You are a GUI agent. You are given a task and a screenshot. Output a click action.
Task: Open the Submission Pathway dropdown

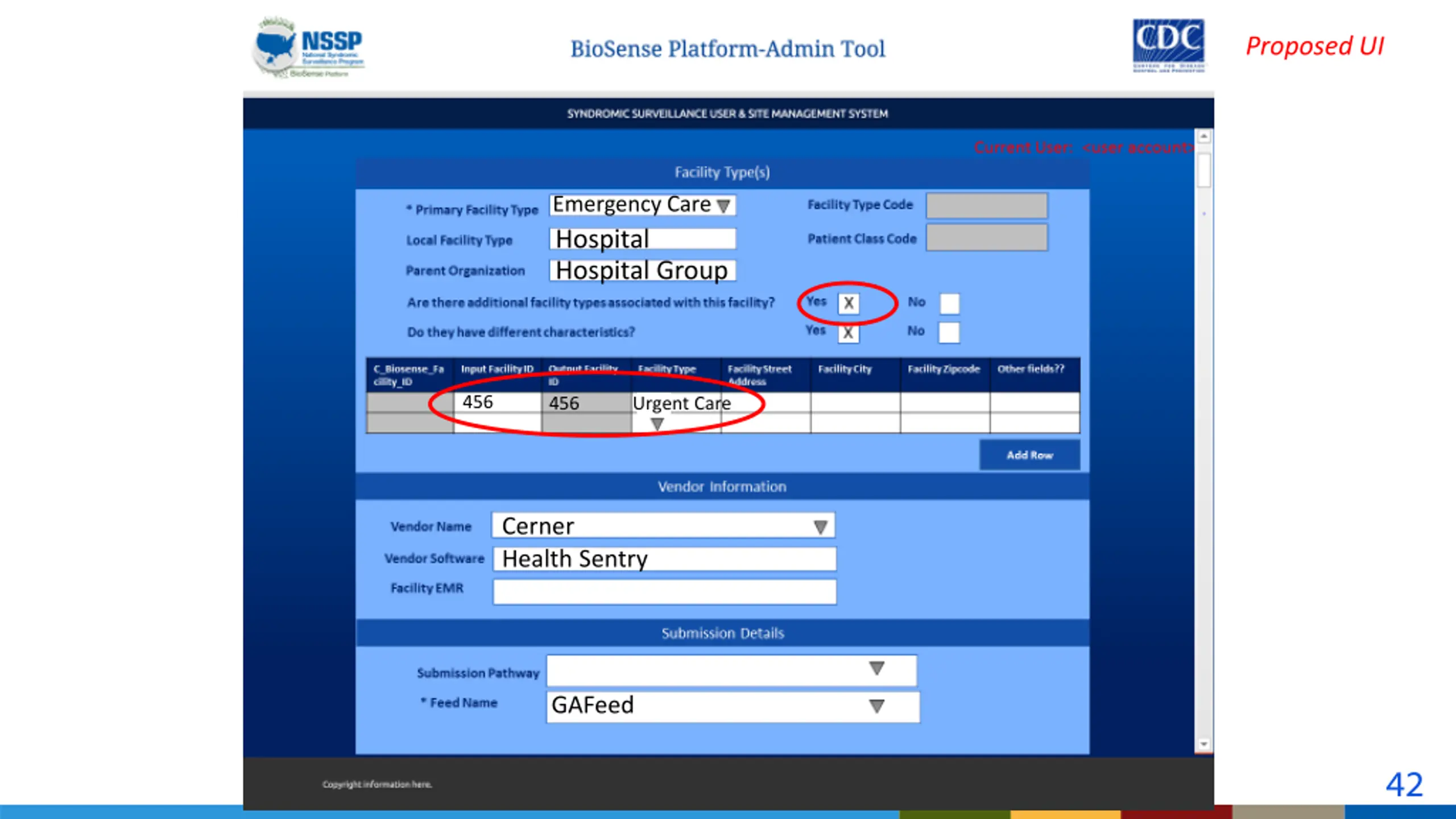click(876, 669)
